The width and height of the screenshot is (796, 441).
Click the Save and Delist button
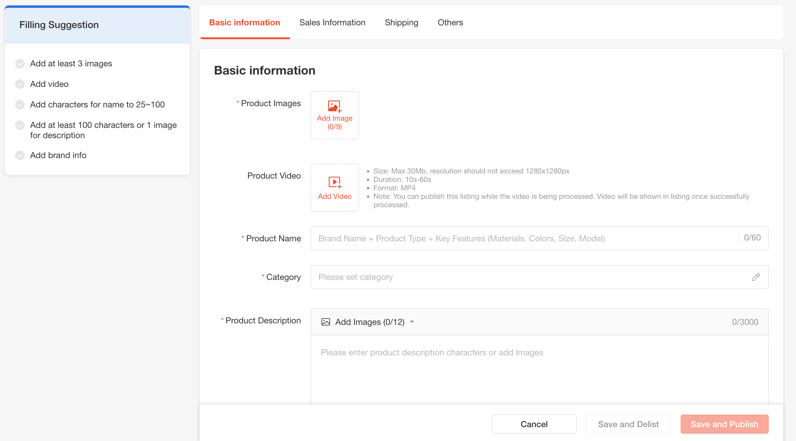coord(628,424)
